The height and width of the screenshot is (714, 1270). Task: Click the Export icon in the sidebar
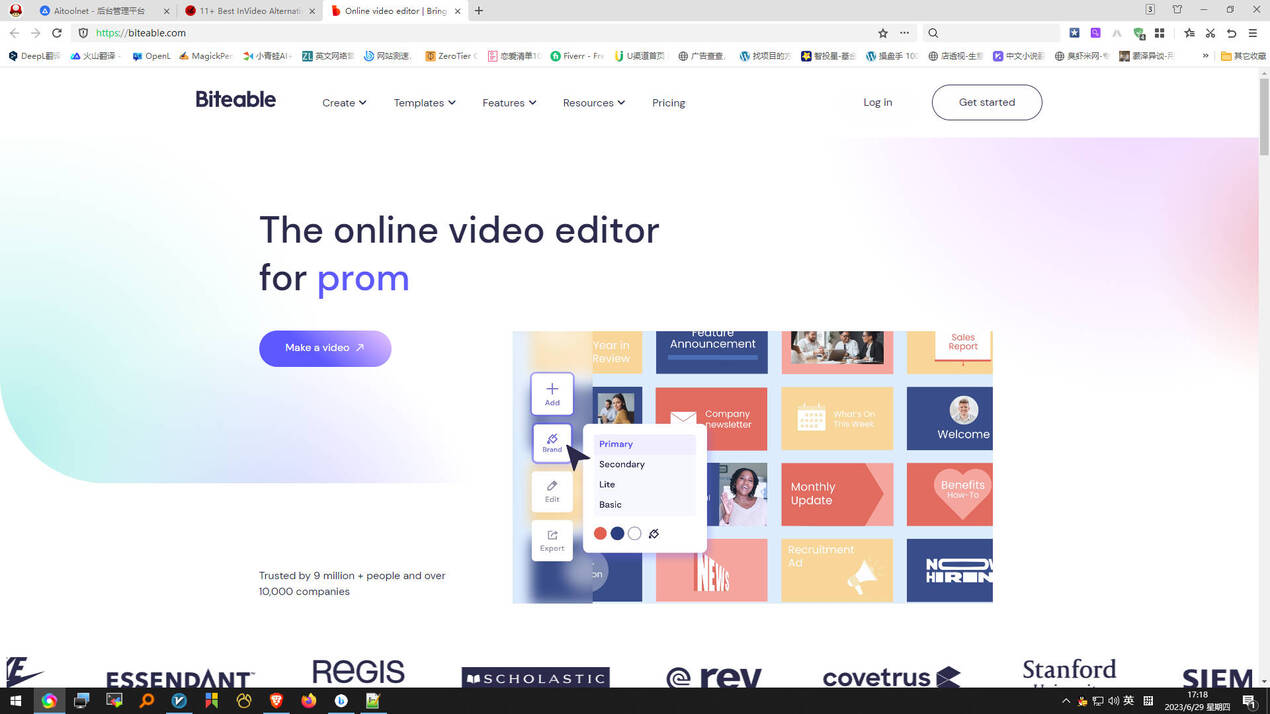[x=552, y=540]
